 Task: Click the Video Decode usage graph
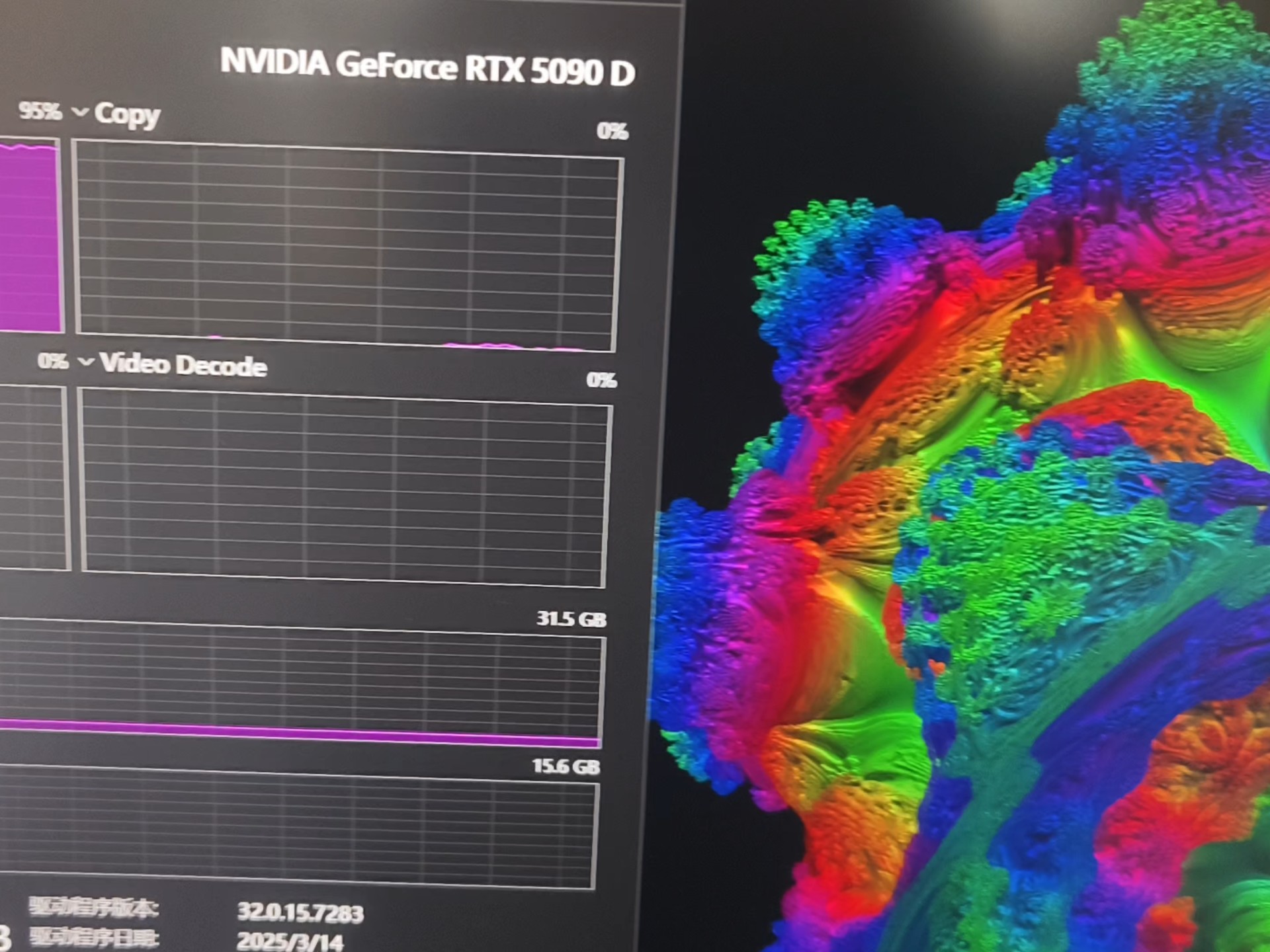tap(344, 488)
